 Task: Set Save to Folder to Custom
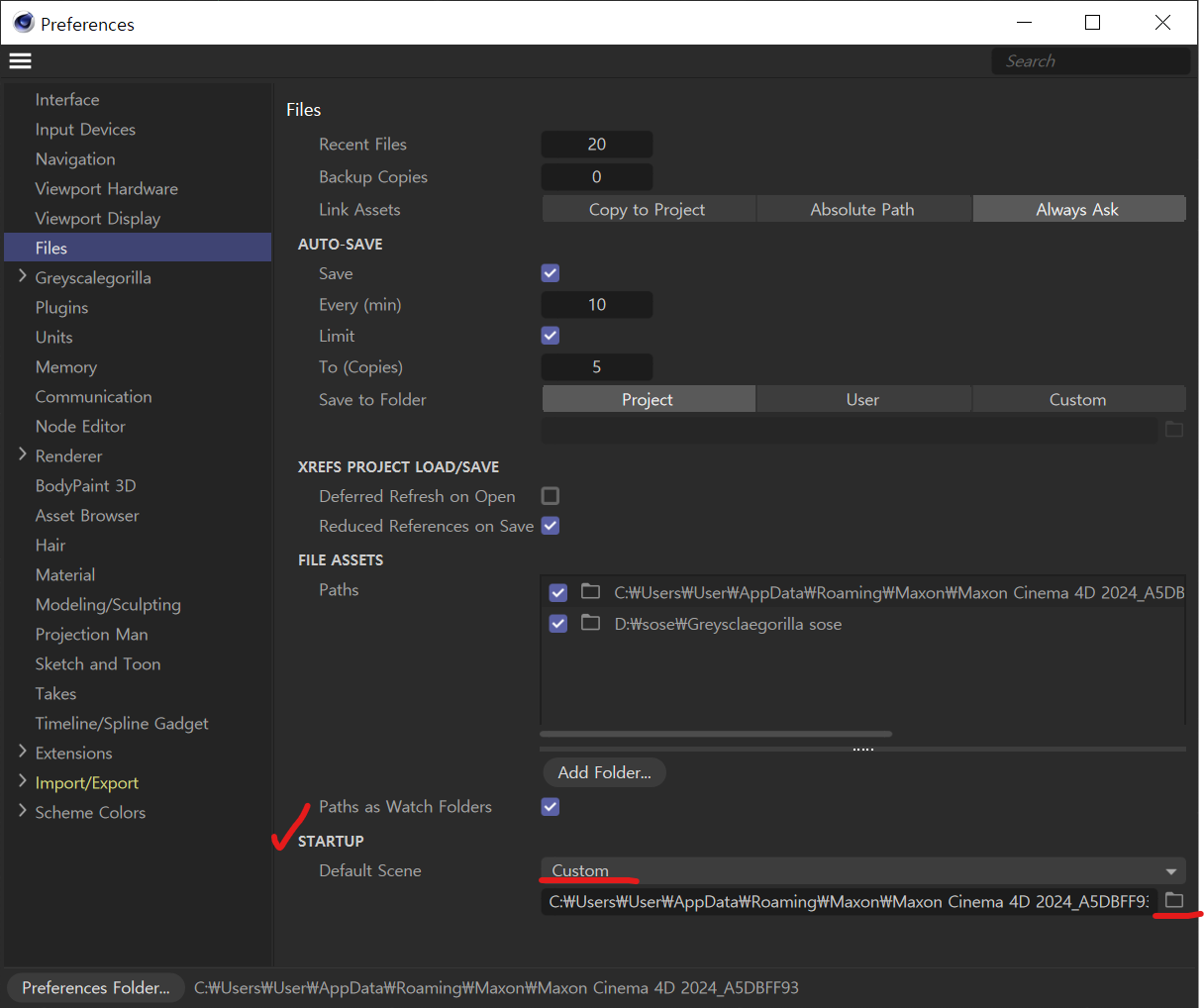coord(1078,399)
